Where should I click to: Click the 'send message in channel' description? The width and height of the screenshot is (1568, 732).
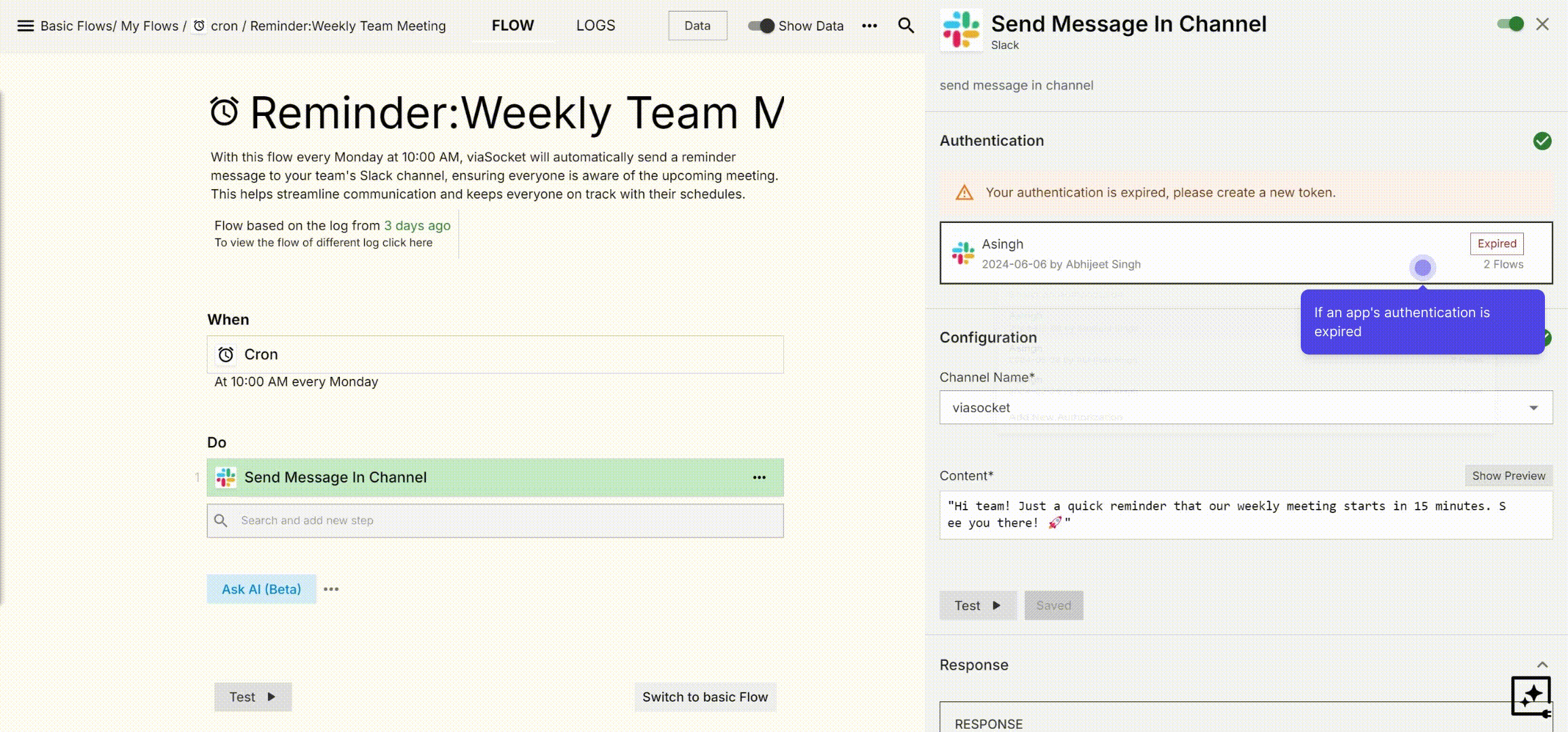[1016, 85]
